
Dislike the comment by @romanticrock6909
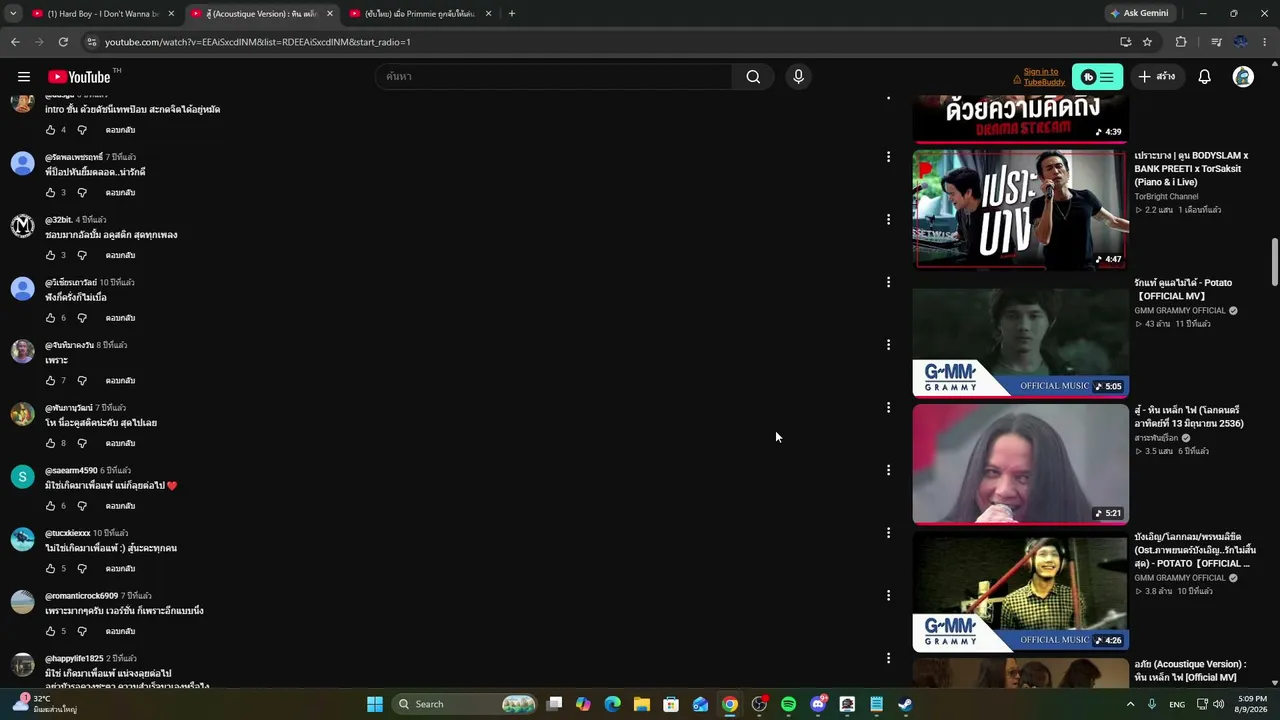click(82, 631)
